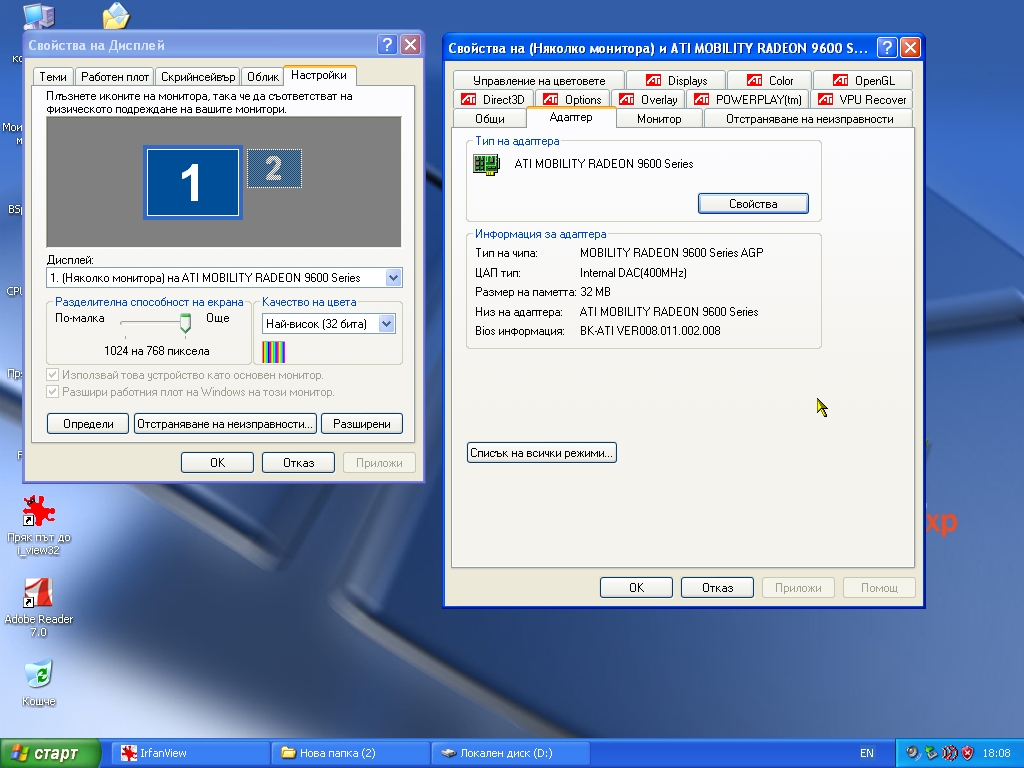This screenshot has width=1024, height=768.
Task: Open Списък на всички режими list
Action: (x=541, y=453)
